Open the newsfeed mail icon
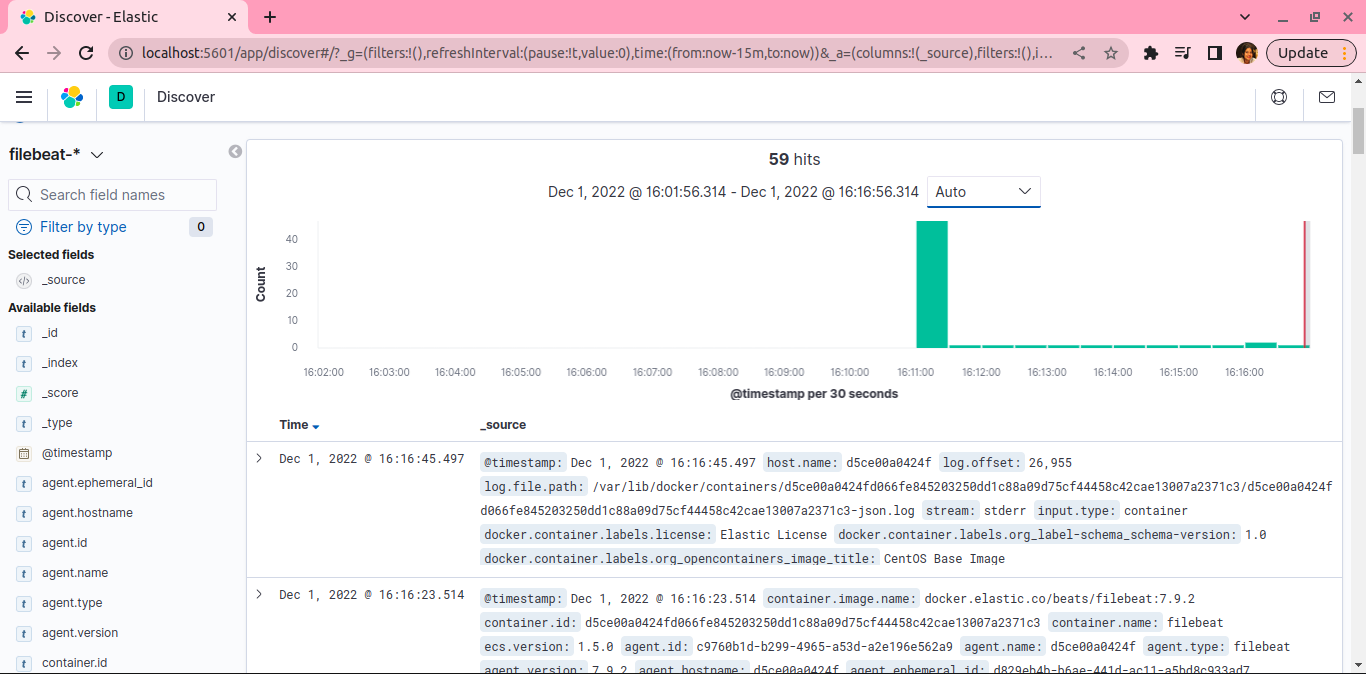Image resolution: width=1366 pixels, height=674 pixels. 1327,97
